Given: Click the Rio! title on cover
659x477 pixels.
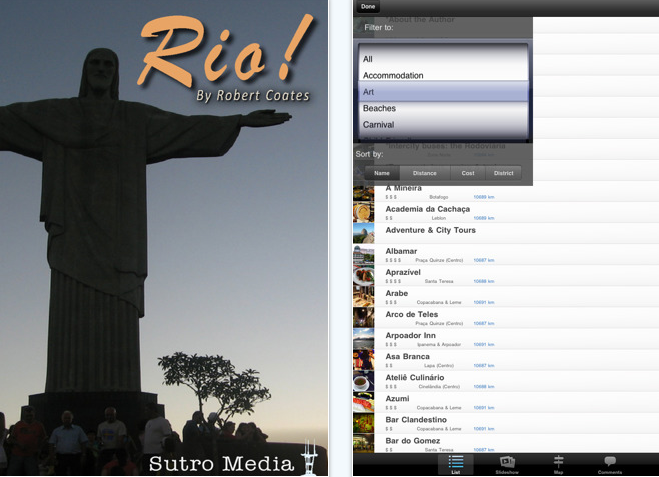Looking at the screenshot, I should (x=226, y=50).
